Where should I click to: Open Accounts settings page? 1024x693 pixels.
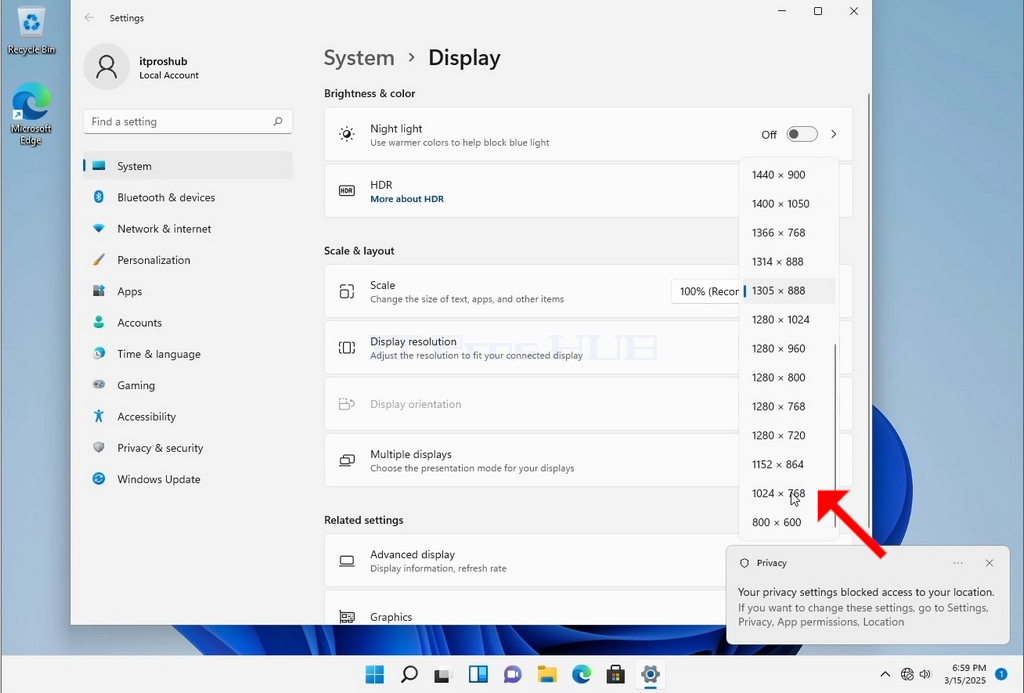(188, 323)
